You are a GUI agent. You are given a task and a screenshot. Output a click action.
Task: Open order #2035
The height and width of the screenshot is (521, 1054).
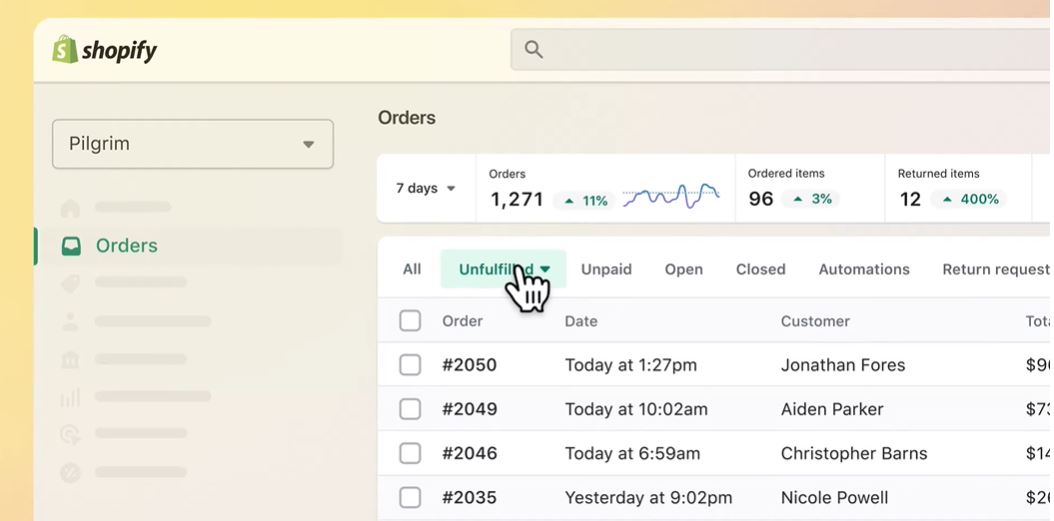coord(469,497)
